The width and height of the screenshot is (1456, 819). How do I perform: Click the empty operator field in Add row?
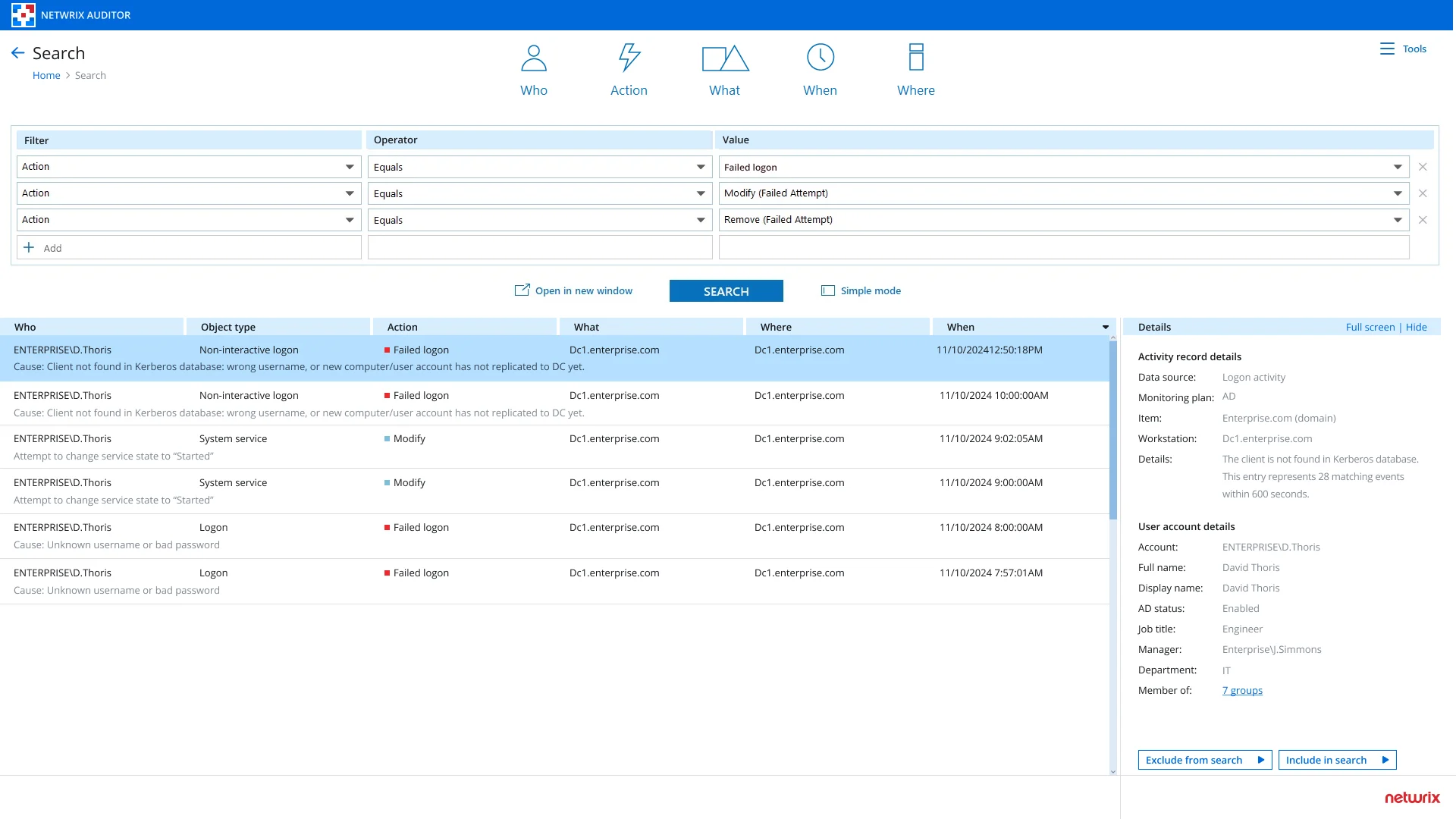coord(540,247)
